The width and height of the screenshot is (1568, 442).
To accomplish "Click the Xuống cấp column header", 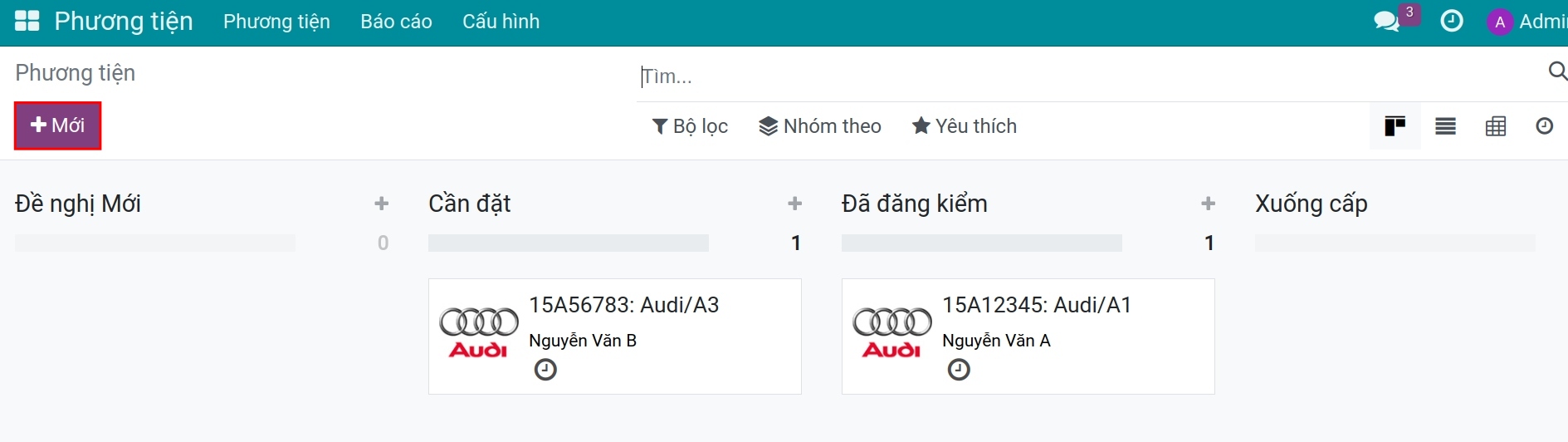I will tap(1312, 204).
